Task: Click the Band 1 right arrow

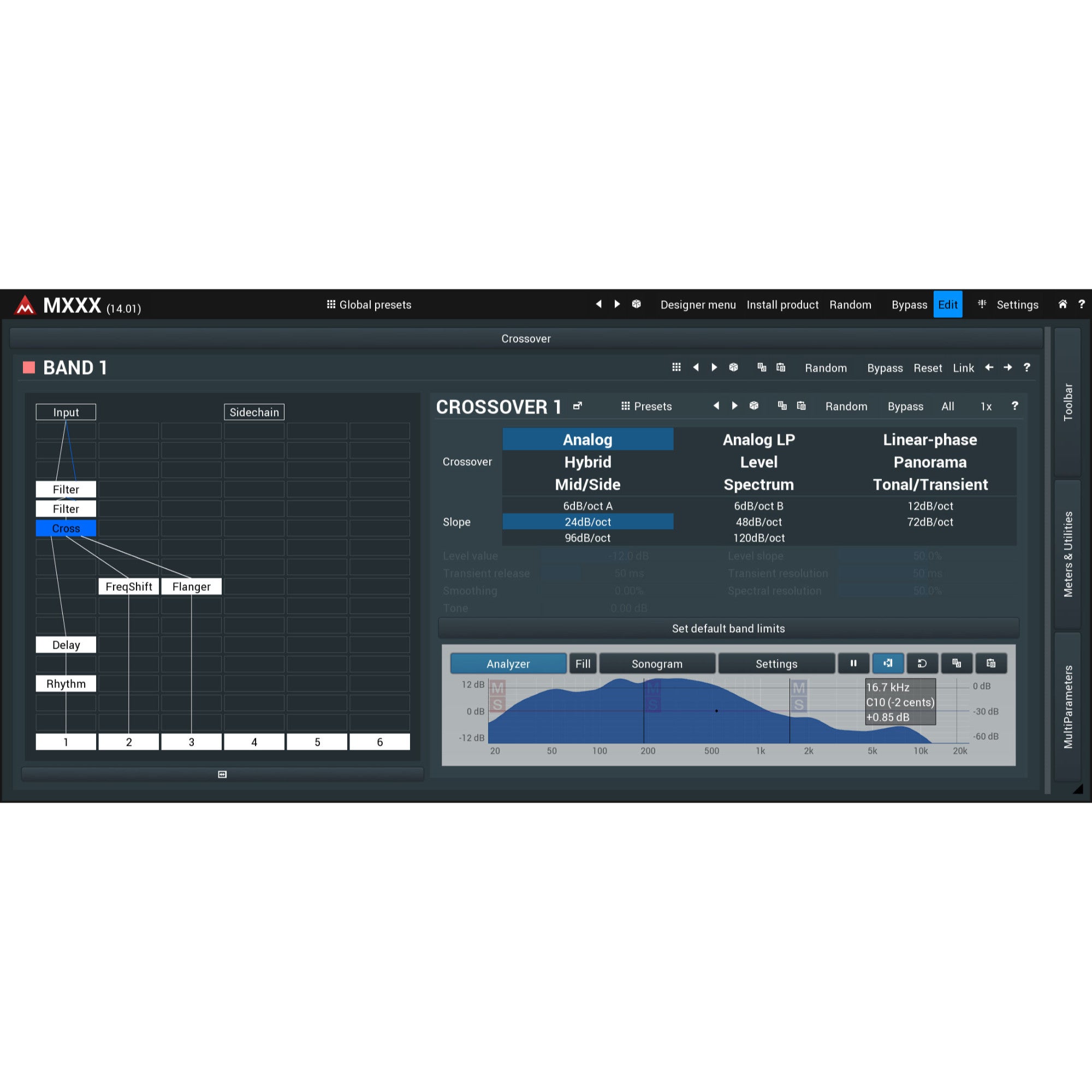Action: pos(1008,367)
